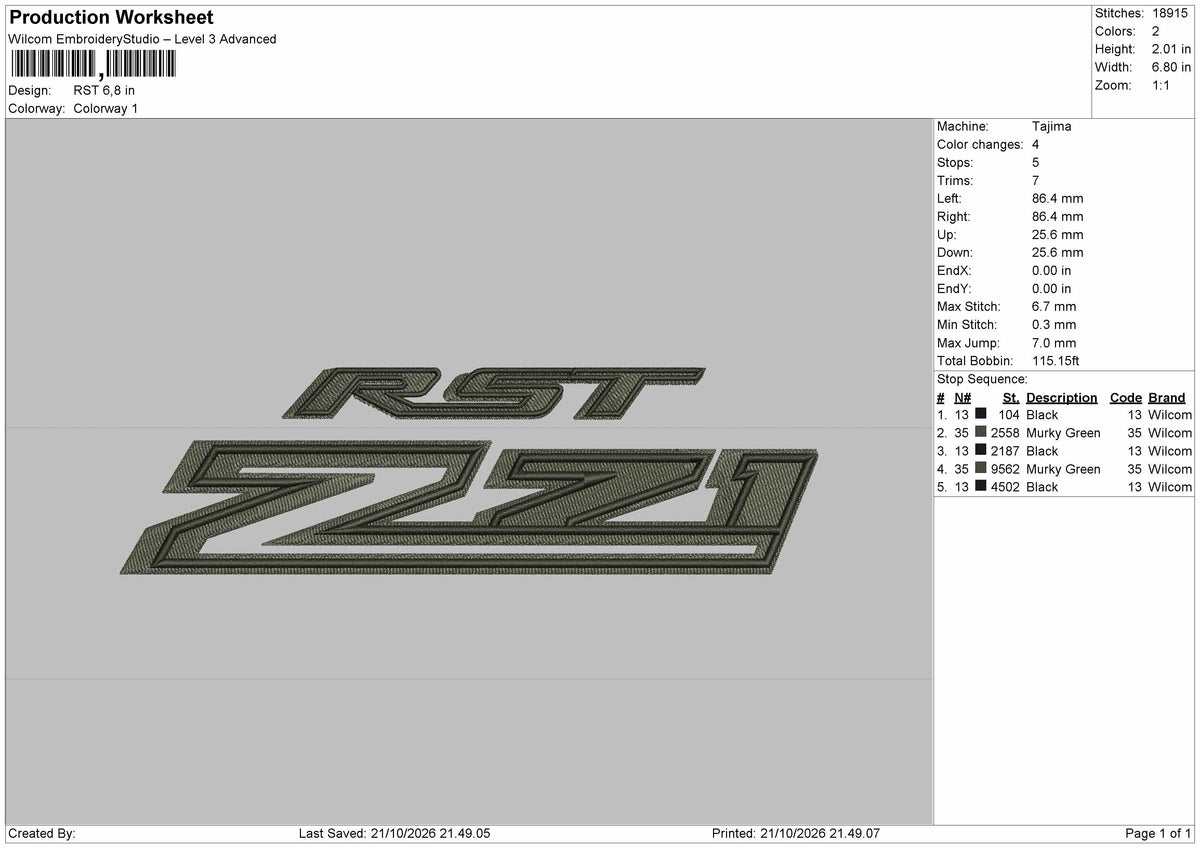Click the Colors value 2
The width and height of the screenshot is (1200, 848).
(x=1156, y=31)
